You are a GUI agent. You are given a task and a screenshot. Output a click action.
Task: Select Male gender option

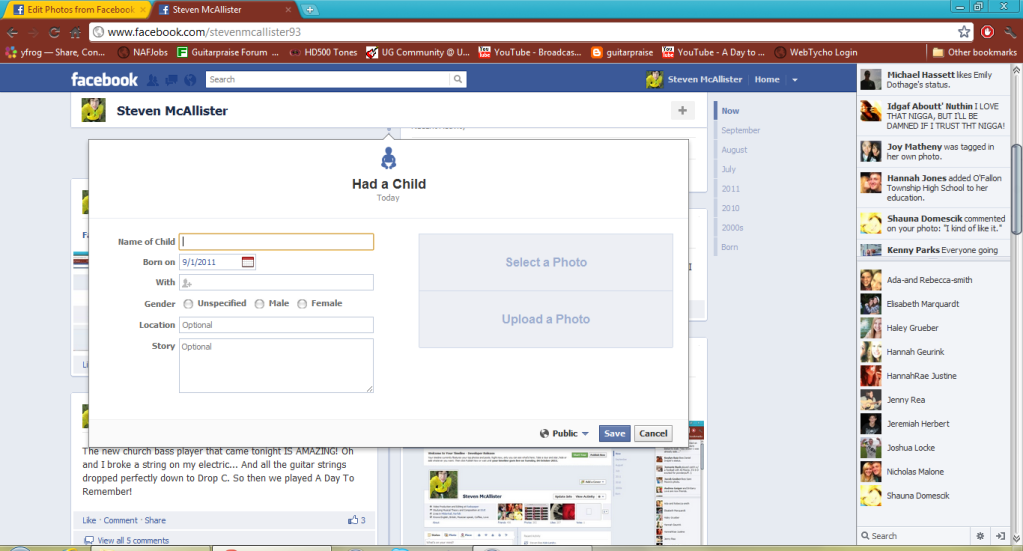click(x=259, y=304)
